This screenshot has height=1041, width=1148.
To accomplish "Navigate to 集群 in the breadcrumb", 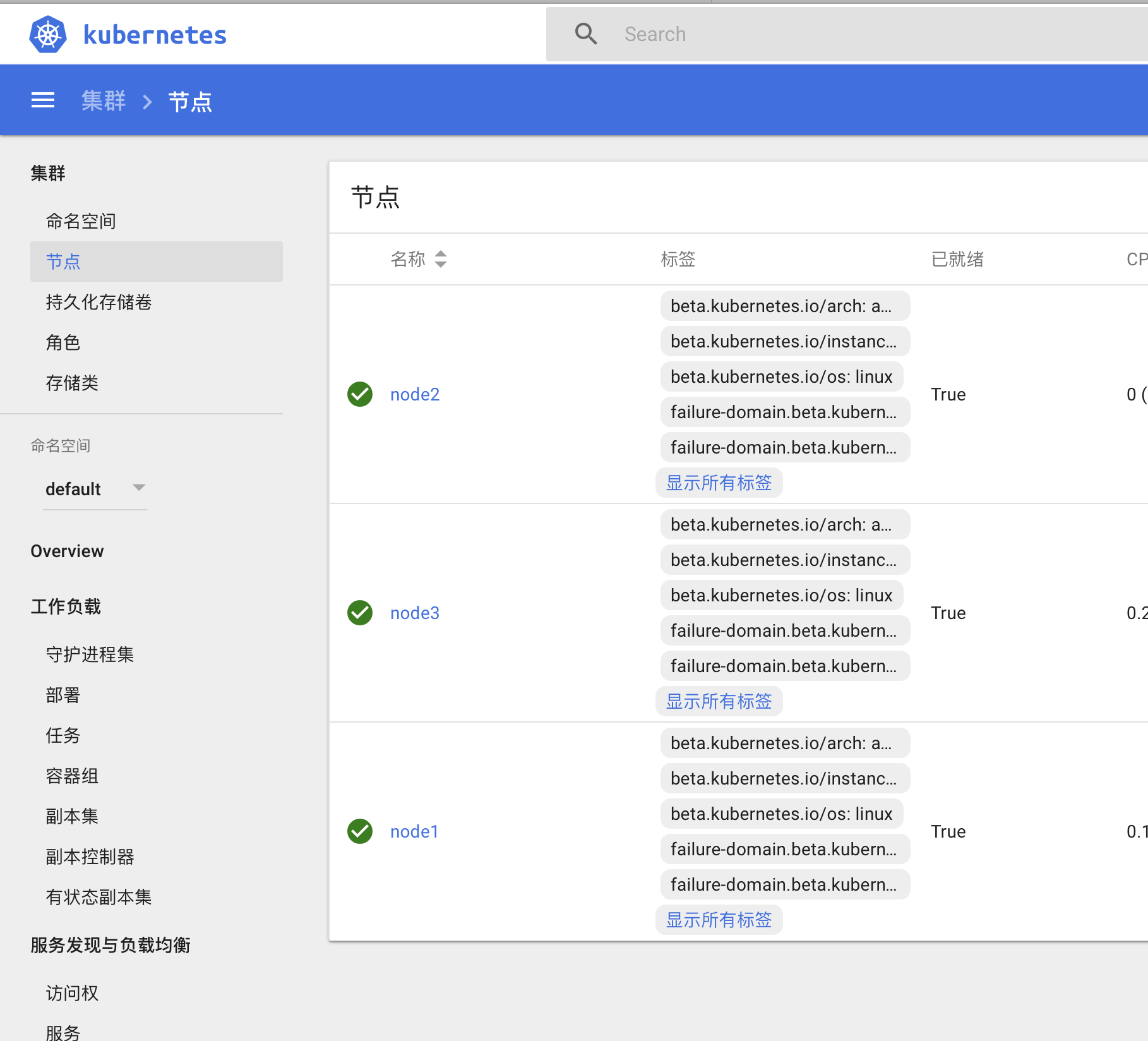I will (x=104, y=100).
